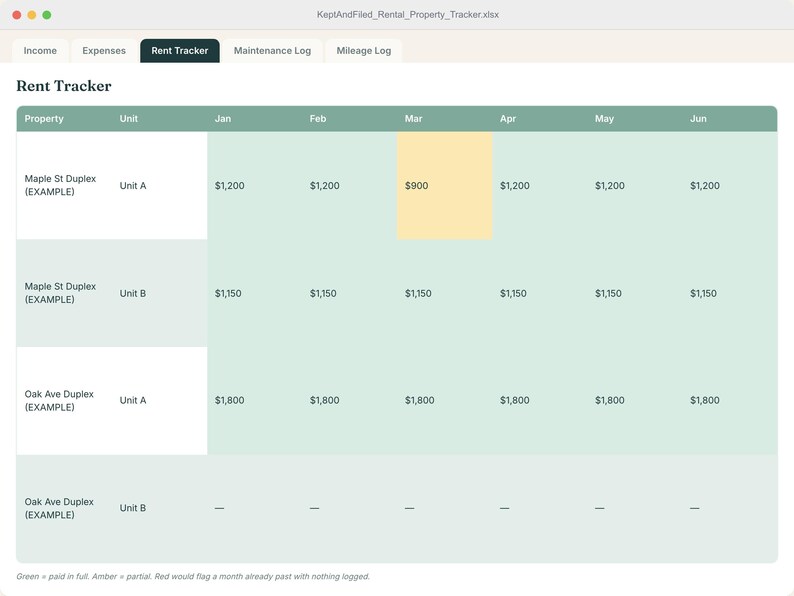794x596 pixels.
Task: Maximize the window with the green button
Action: click(x=47, y=15)
